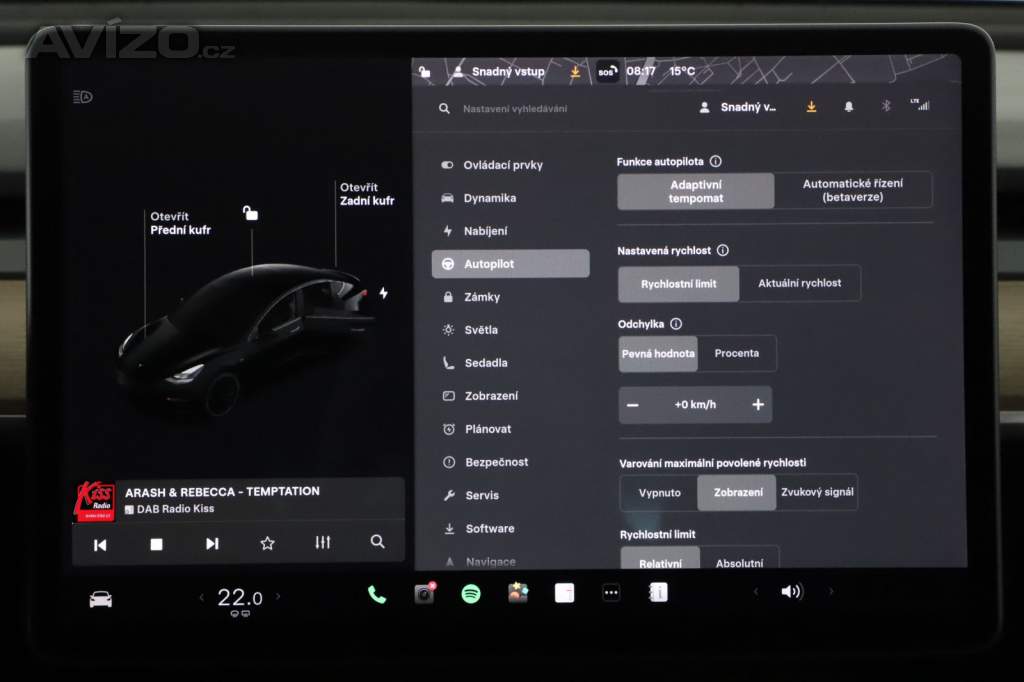This screenshot has height=682, width=1024.
Task: Tap the car controls icon
Action: pos(101,599)
